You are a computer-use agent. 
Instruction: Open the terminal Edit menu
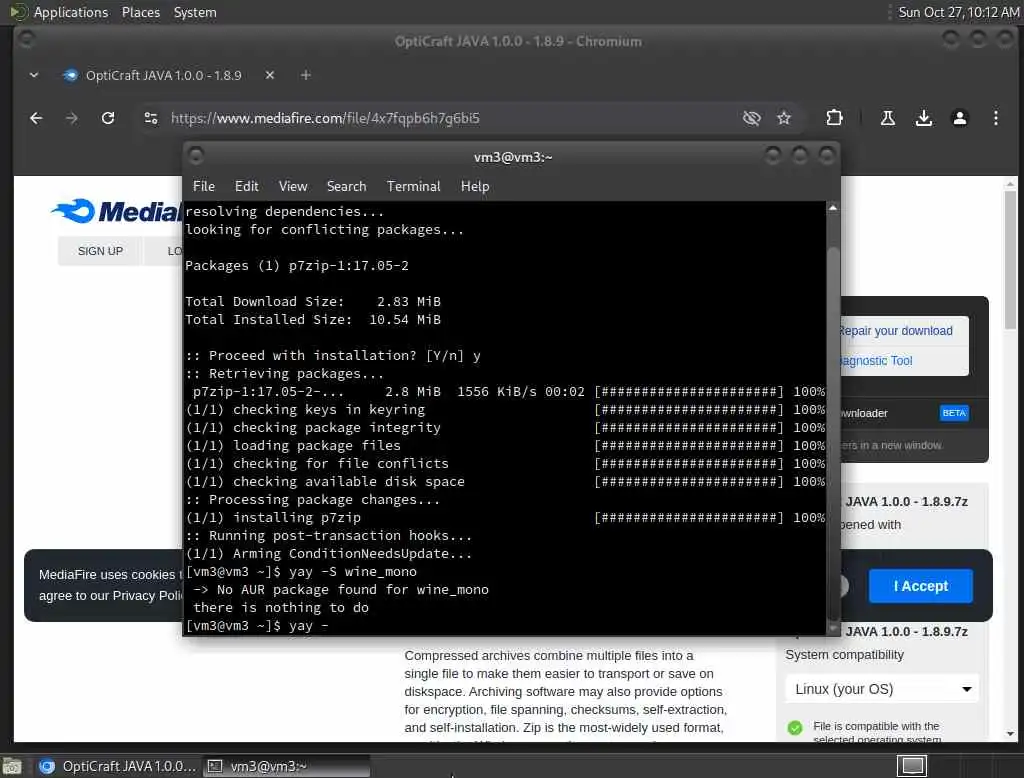pyautogui.click(x=246, y=186)
